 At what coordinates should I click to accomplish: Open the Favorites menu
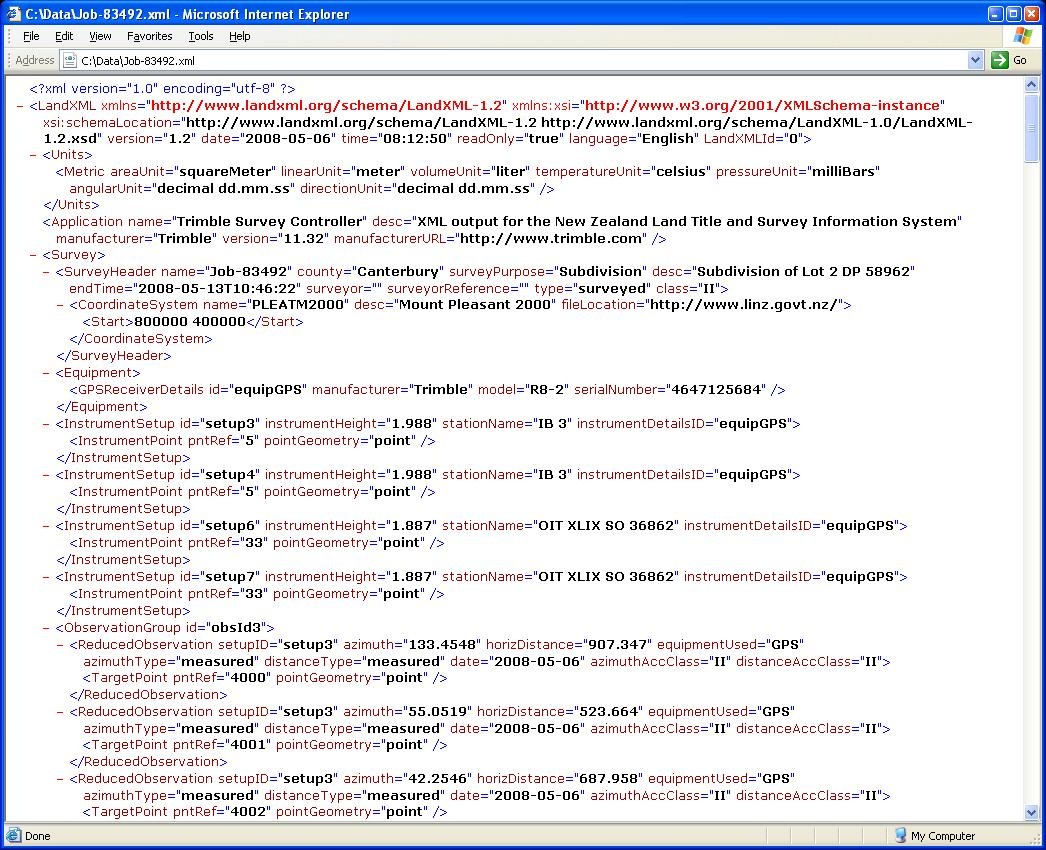point(149,36)
